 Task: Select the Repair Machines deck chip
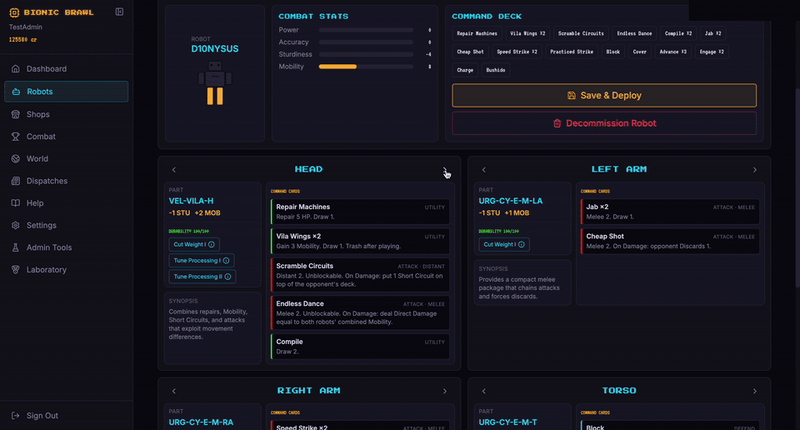coord(477,34)
